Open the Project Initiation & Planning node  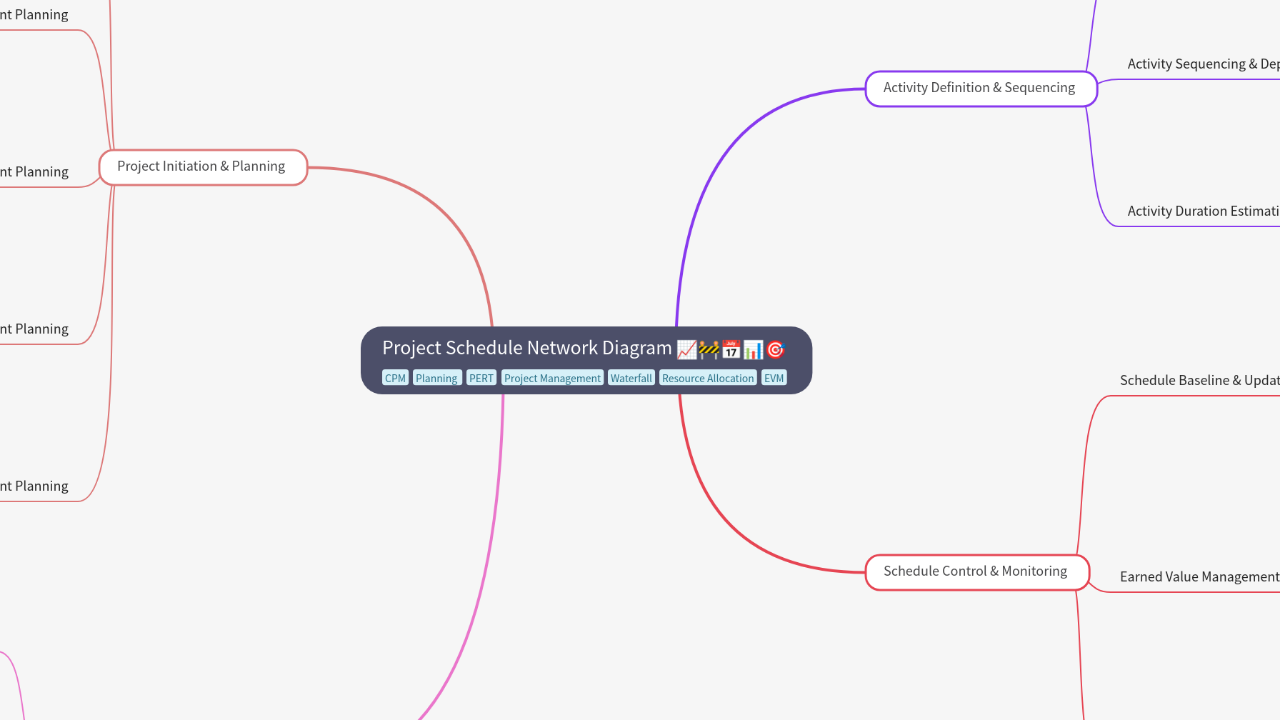pyautogui.click(x=203, y=167)
